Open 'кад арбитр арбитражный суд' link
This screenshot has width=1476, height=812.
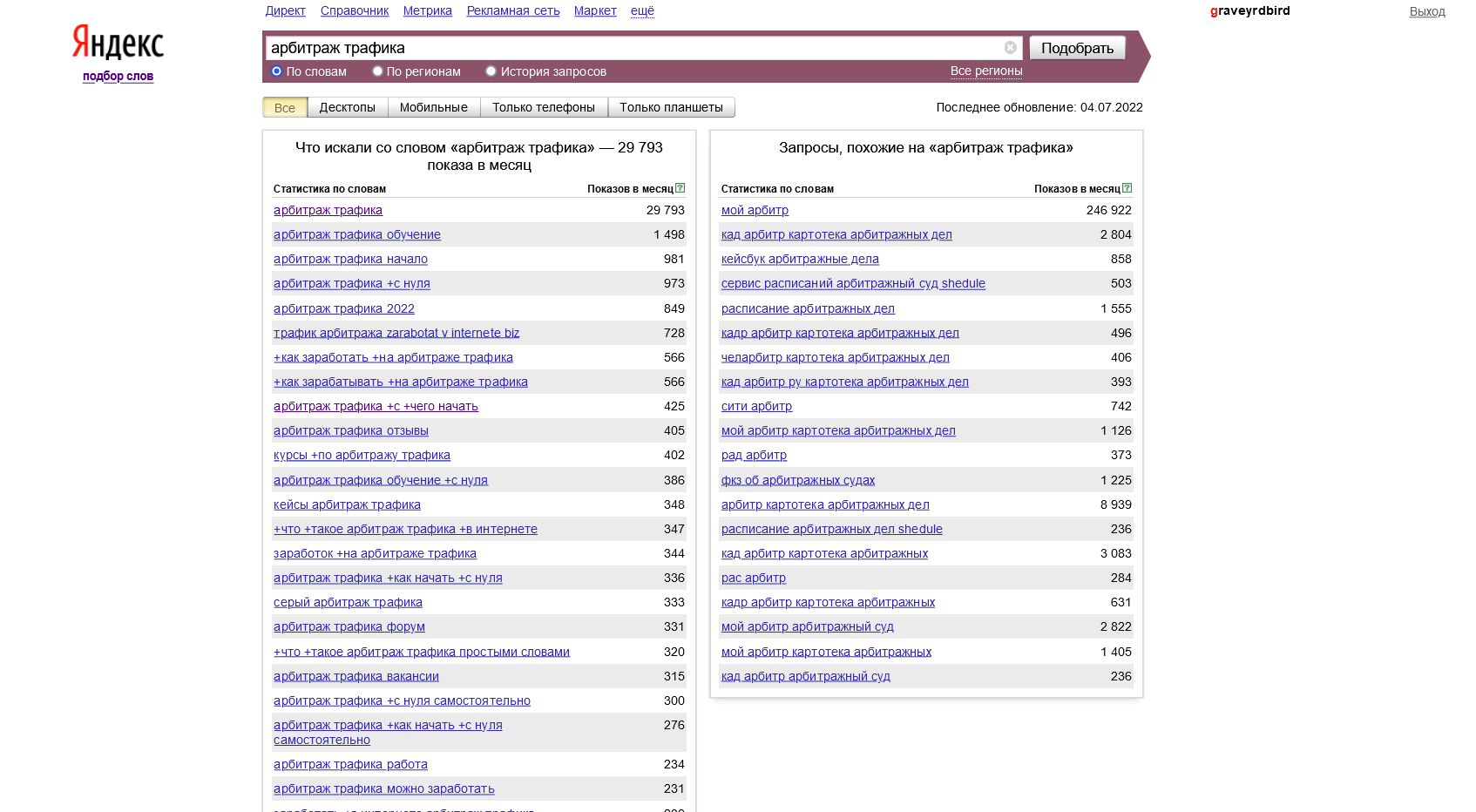click(x=806, y=676)
